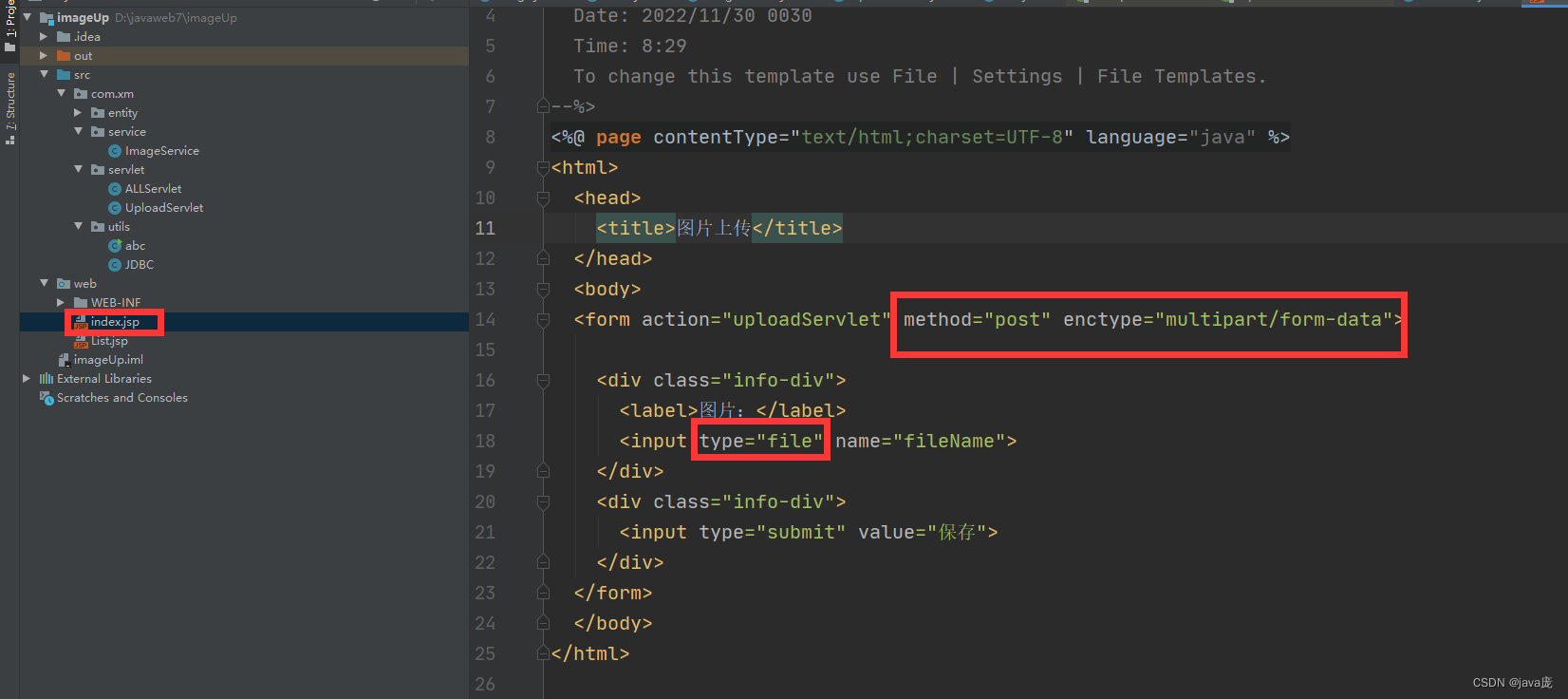Click the label tag on line 17
The image size is (1568, 699).
(733, 410)
